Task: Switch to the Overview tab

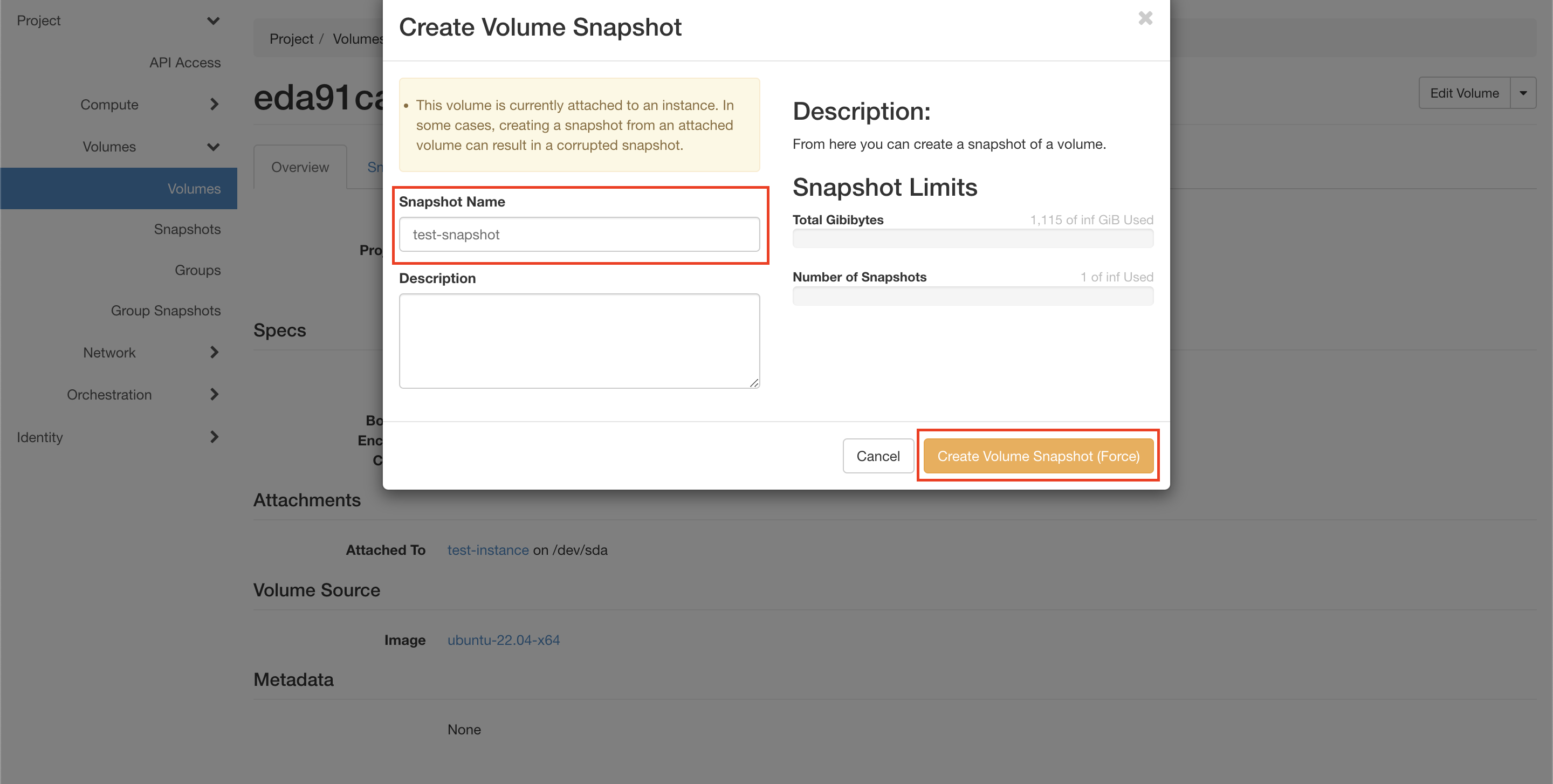Action: 300,168
